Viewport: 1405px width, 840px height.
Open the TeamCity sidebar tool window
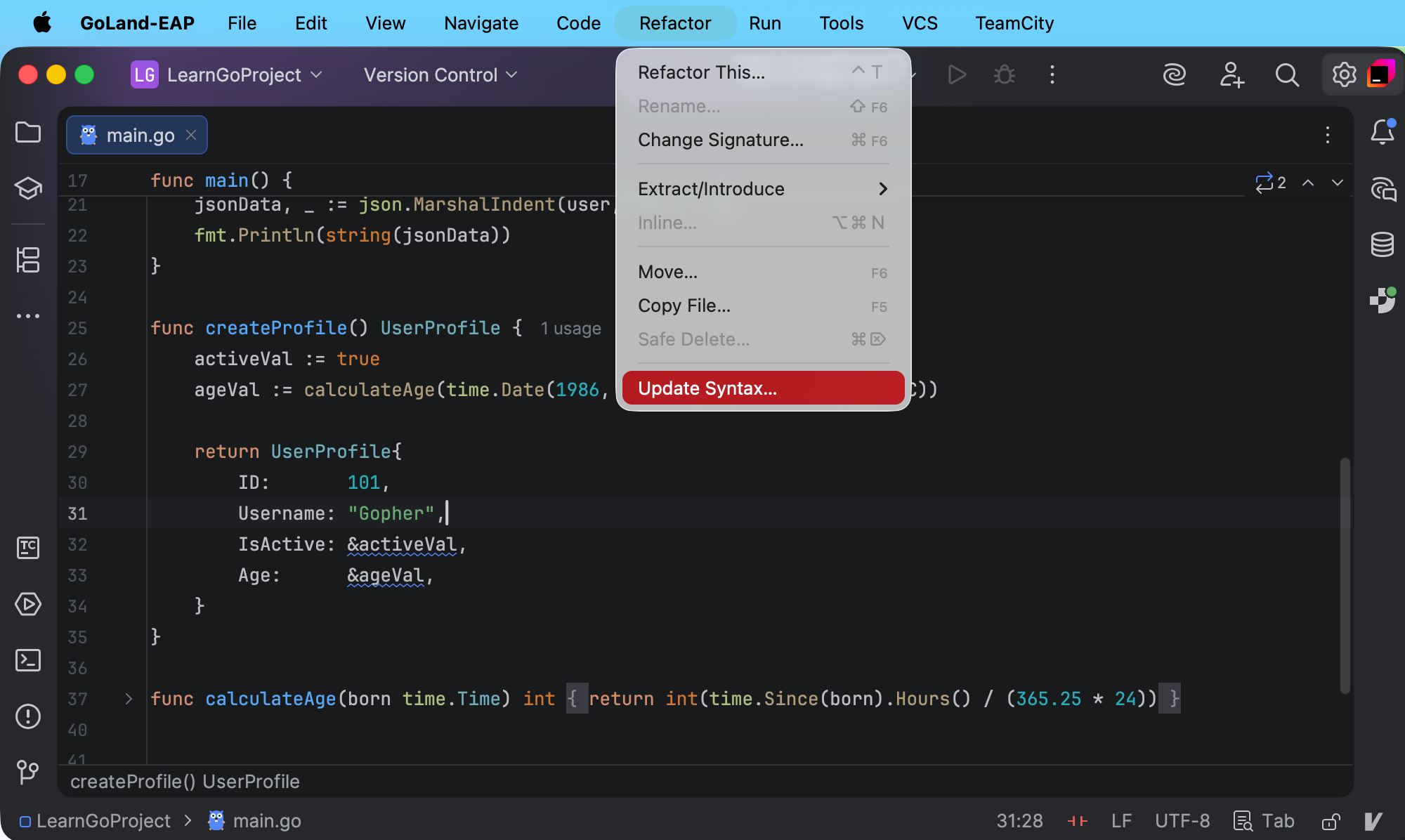28,548
